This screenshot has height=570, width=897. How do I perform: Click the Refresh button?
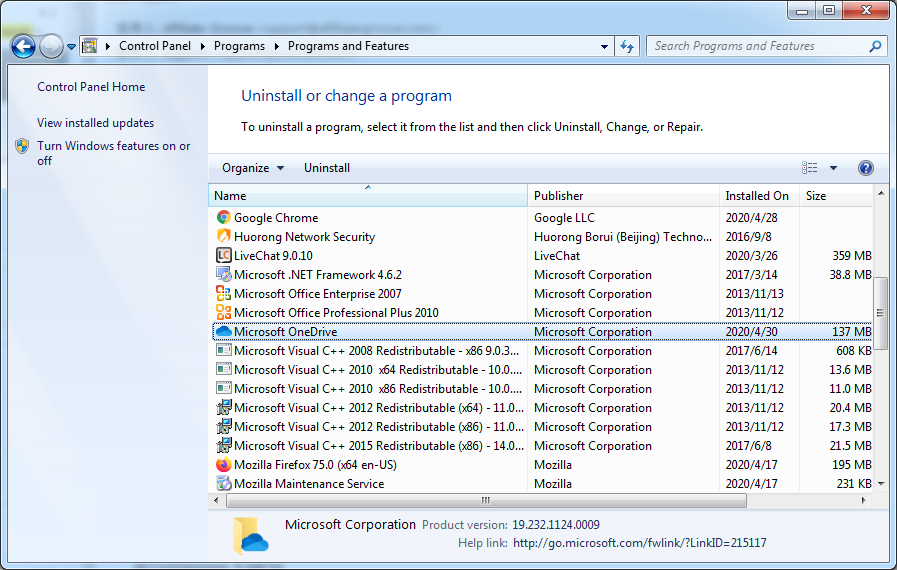coord(627,46)
